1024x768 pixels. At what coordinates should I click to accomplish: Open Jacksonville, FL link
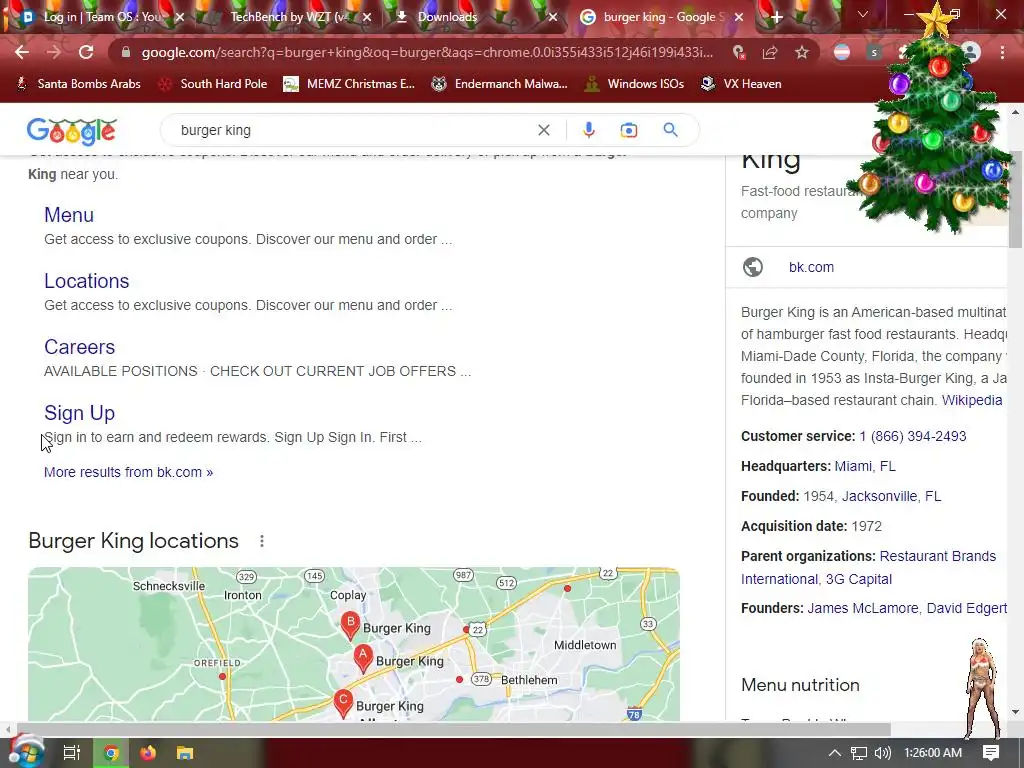891,496
